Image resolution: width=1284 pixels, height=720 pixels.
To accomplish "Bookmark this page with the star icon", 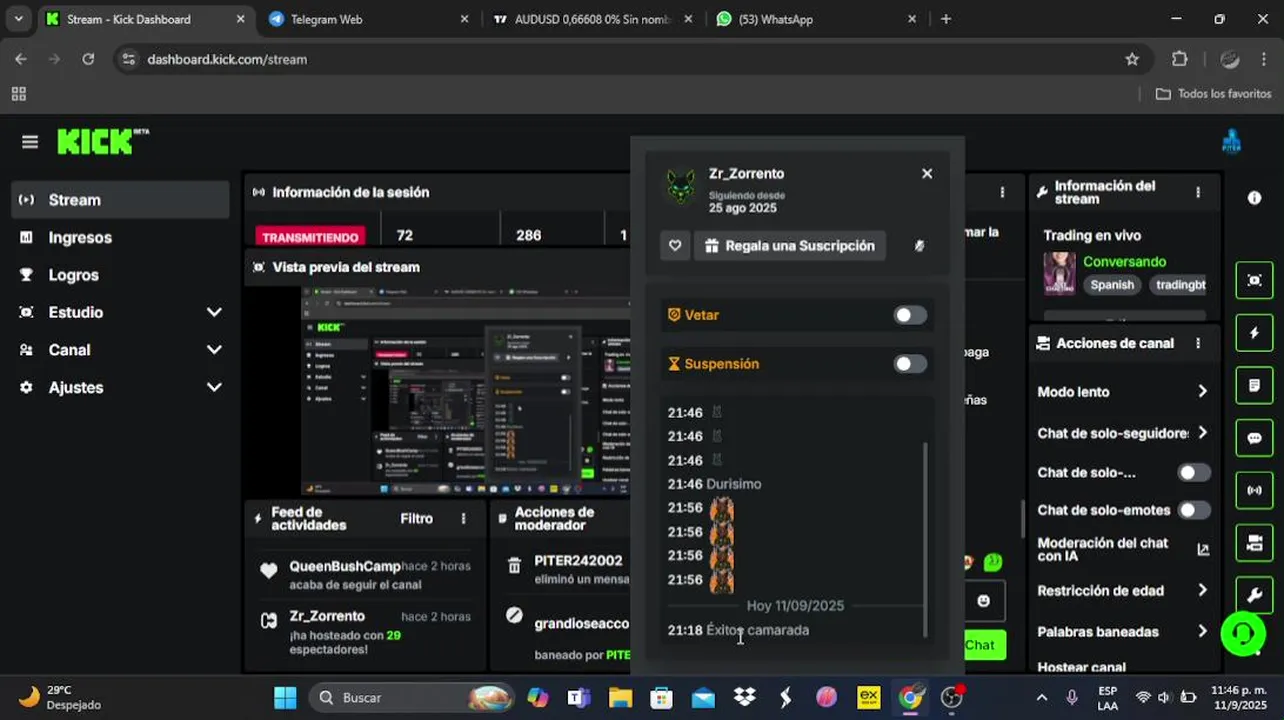I will [x=1132, y=59].
